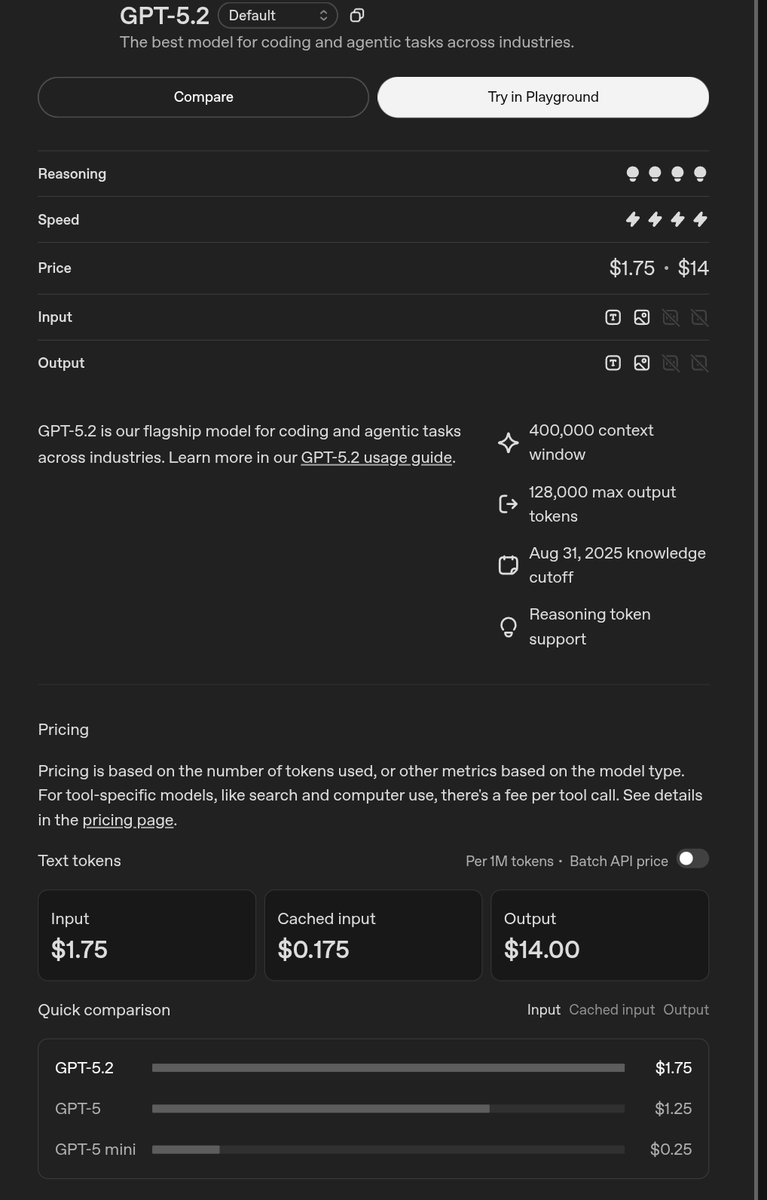Click the $1.25 value in GPT-5 row
The image size is (767, 1200).
673,1109
